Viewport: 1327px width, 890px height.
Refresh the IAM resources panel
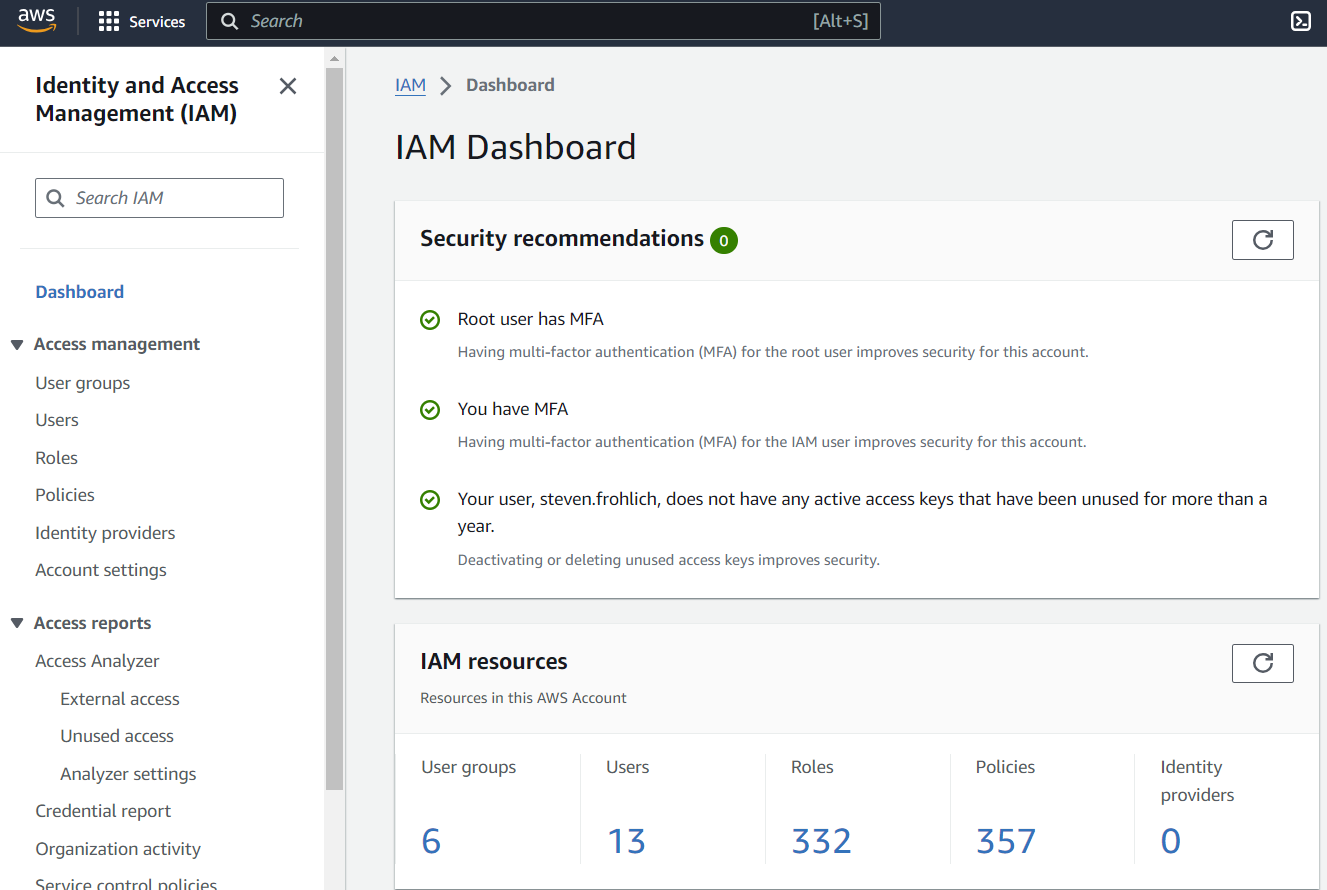(1263, 664)
